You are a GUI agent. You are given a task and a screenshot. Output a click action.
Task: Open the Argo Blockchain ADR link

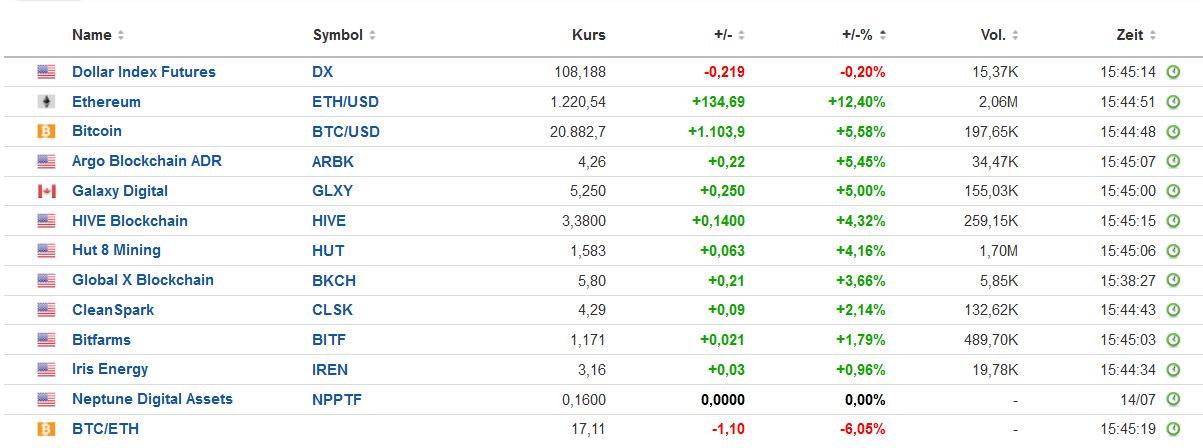(146, 161)
